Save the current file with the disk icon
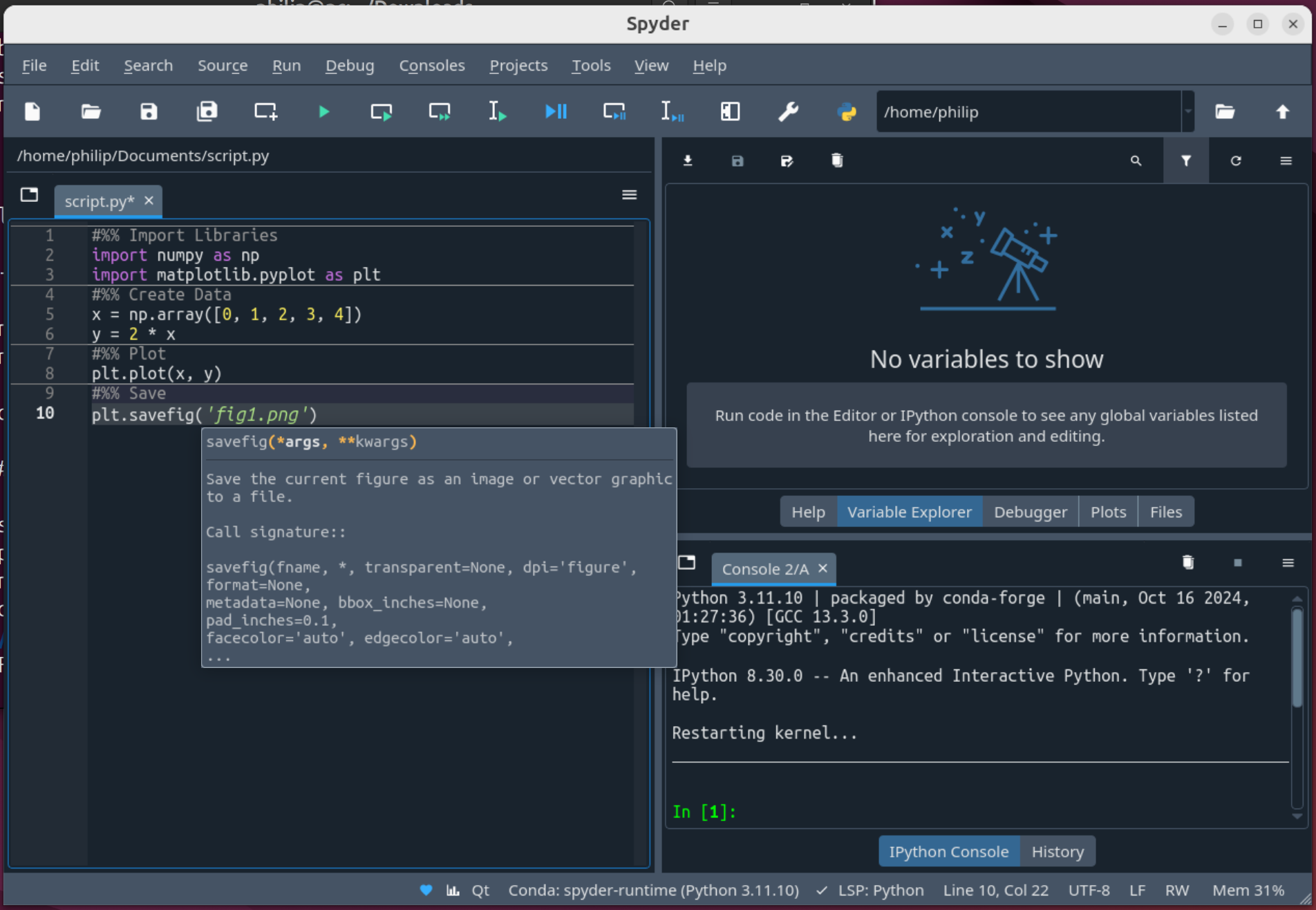Image resolution: width=1316 pixels, height=910 pixels. (x=149, y=111)
